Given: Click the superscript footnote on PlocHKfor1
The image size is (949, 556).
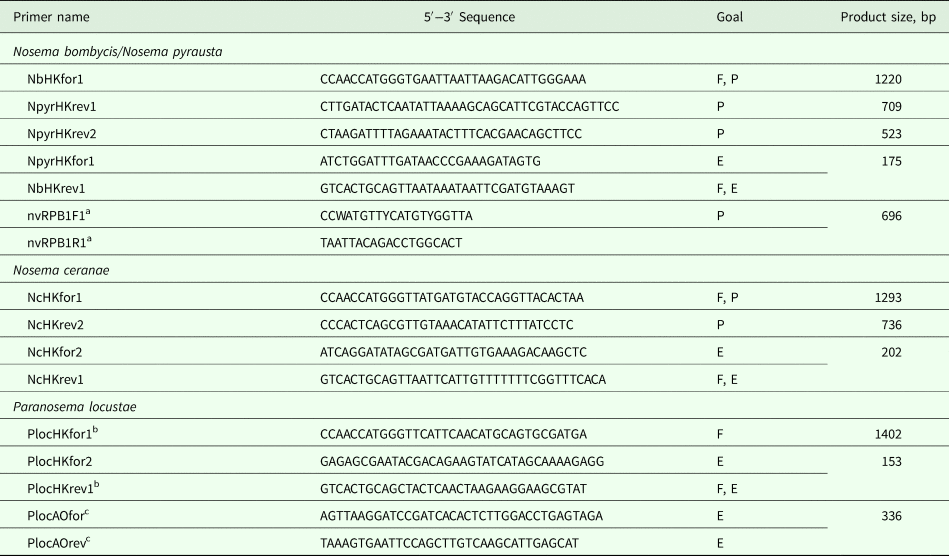Looking at the screenshot, I should click(95, 430).
